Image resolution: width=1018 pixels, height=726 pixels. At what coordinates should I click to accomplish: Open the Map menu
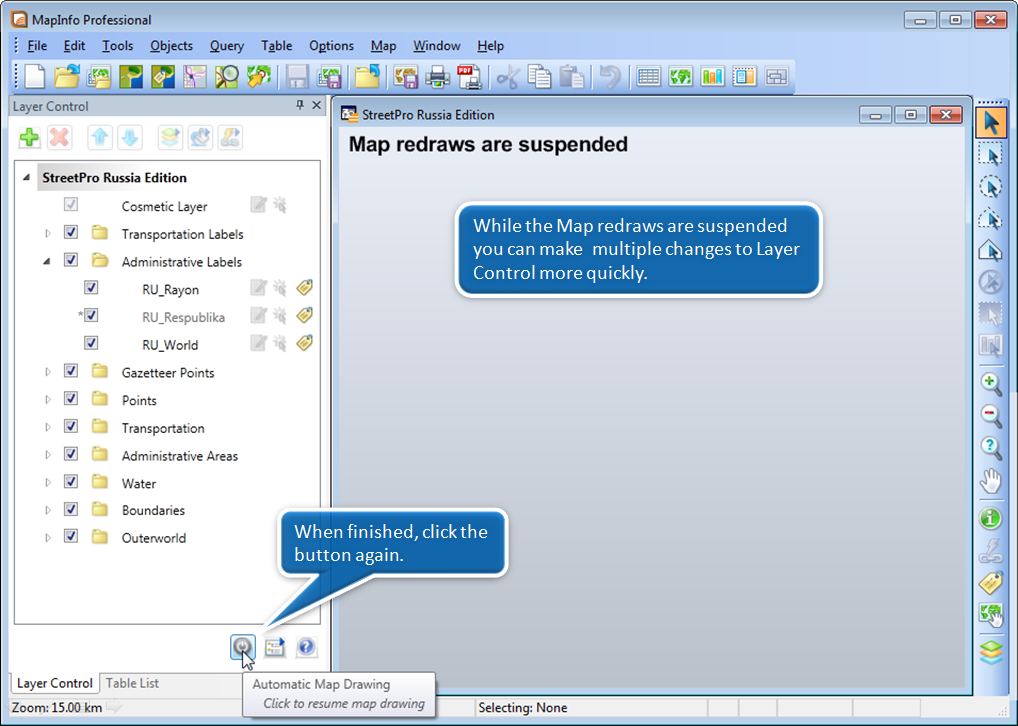tap(383, 46)
